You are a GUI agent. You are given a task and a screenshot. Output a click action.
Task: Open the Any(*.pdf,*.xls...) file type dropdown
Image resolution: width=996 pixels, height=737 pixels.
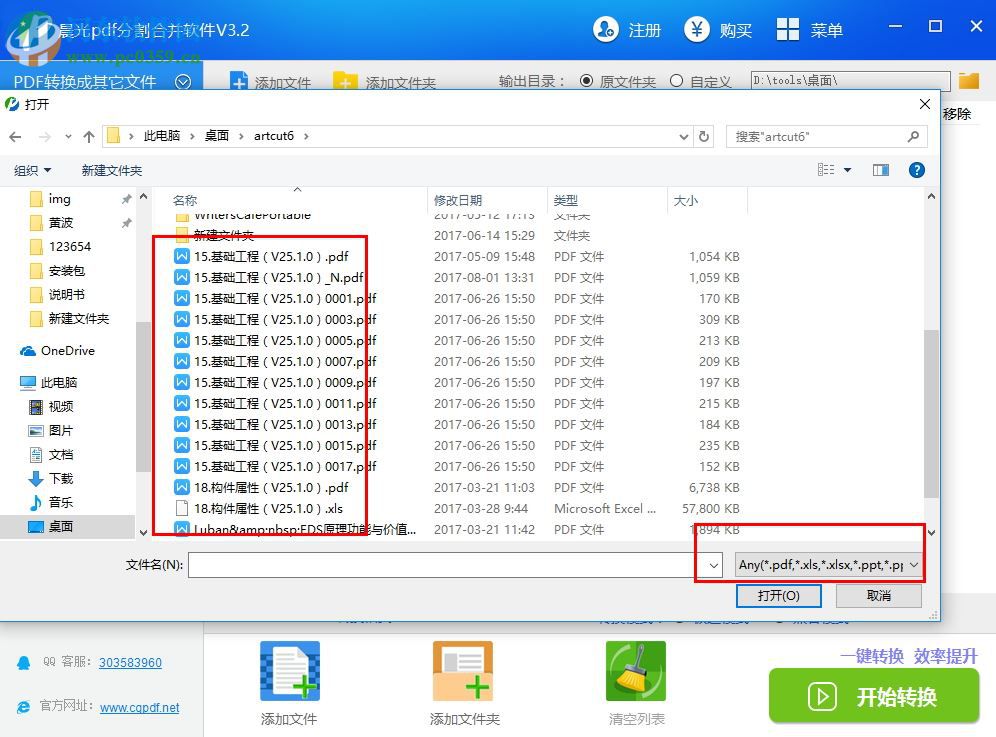pyautogui.click(x=827, y=565)
